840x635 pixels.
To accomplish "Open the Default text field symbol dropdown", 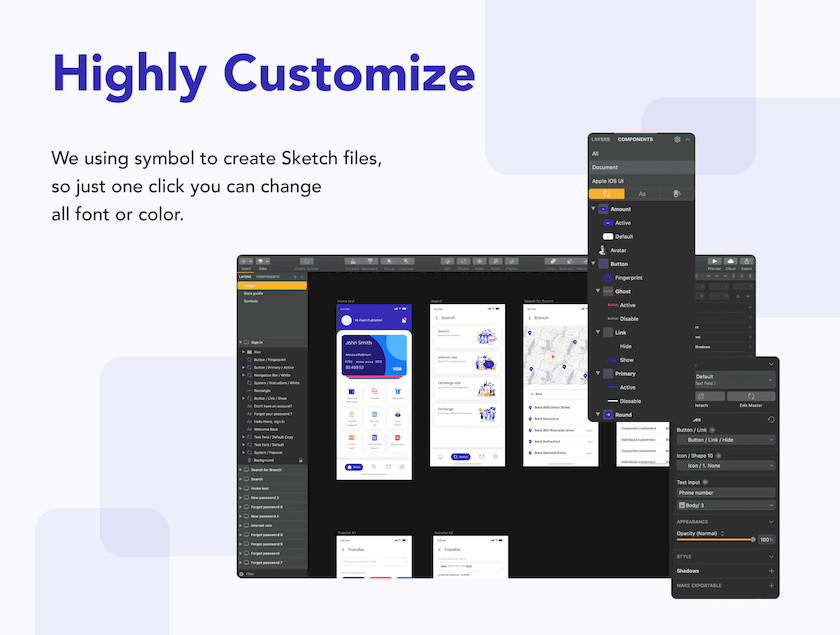I will point(733,379).
